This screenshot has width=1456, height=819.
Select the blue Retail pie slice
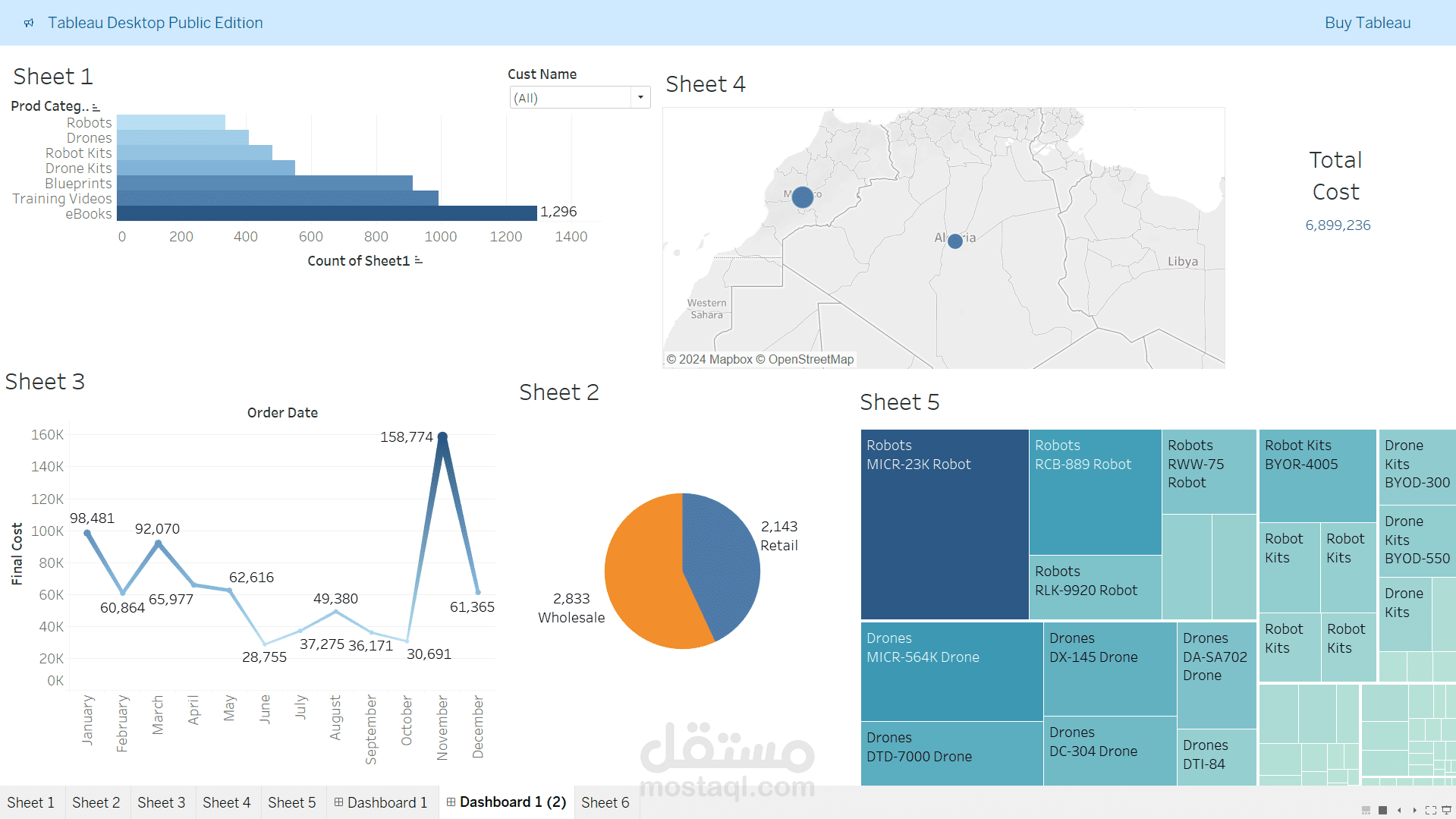click(x=722, y=562)
